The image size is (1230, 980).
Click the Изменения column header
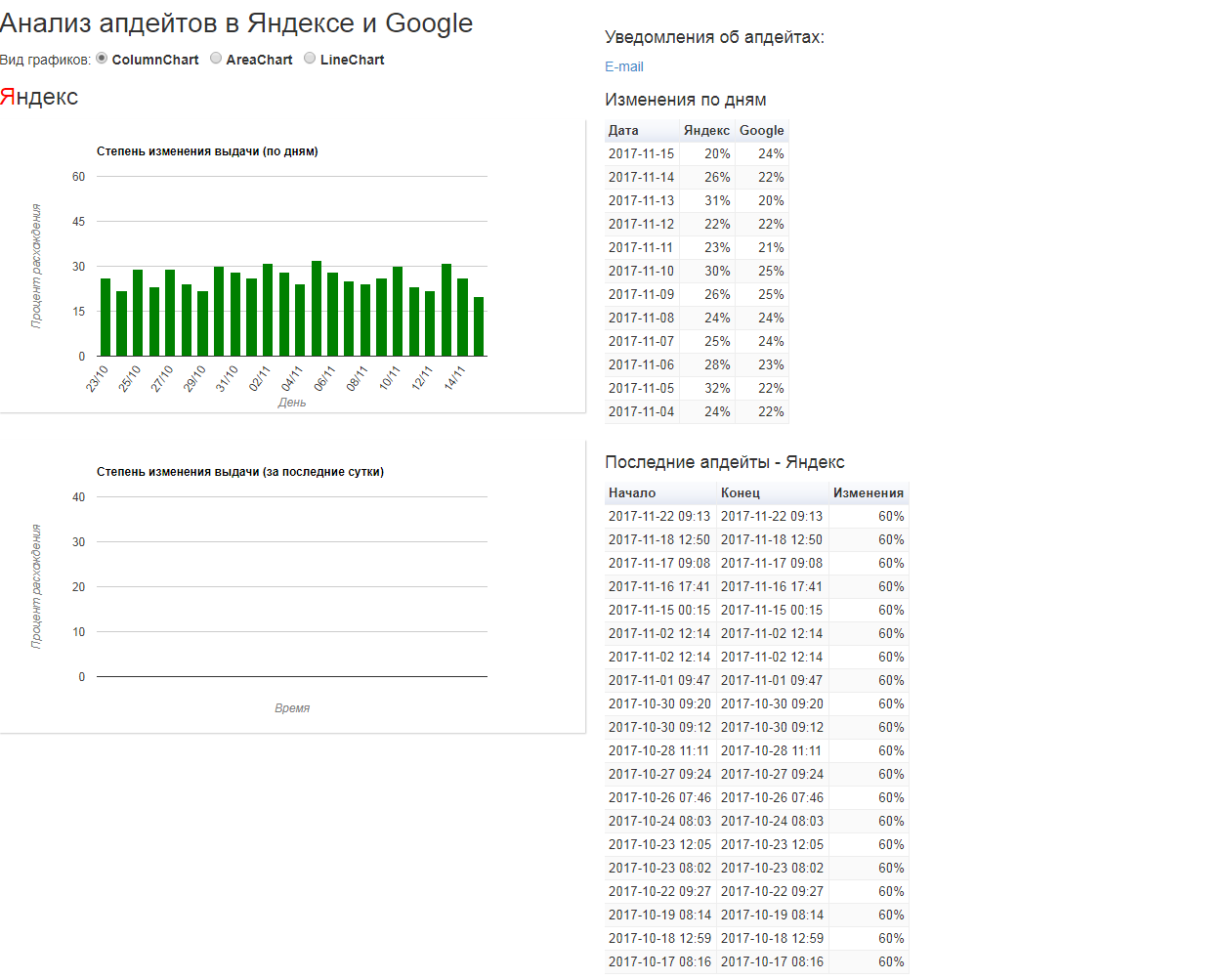(x=868, y=492)
